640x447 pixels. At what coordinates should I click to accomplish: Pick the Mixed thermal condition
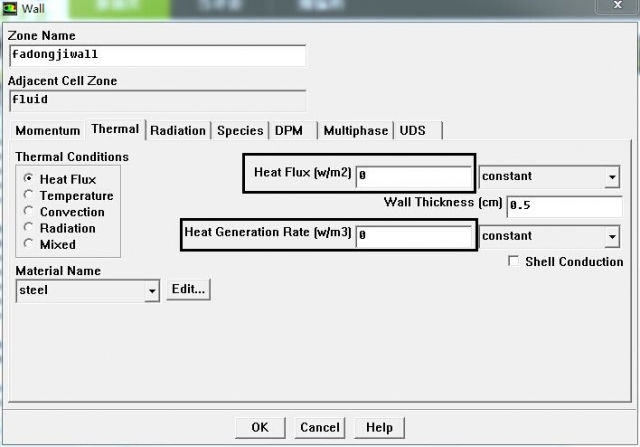(29, 244)
